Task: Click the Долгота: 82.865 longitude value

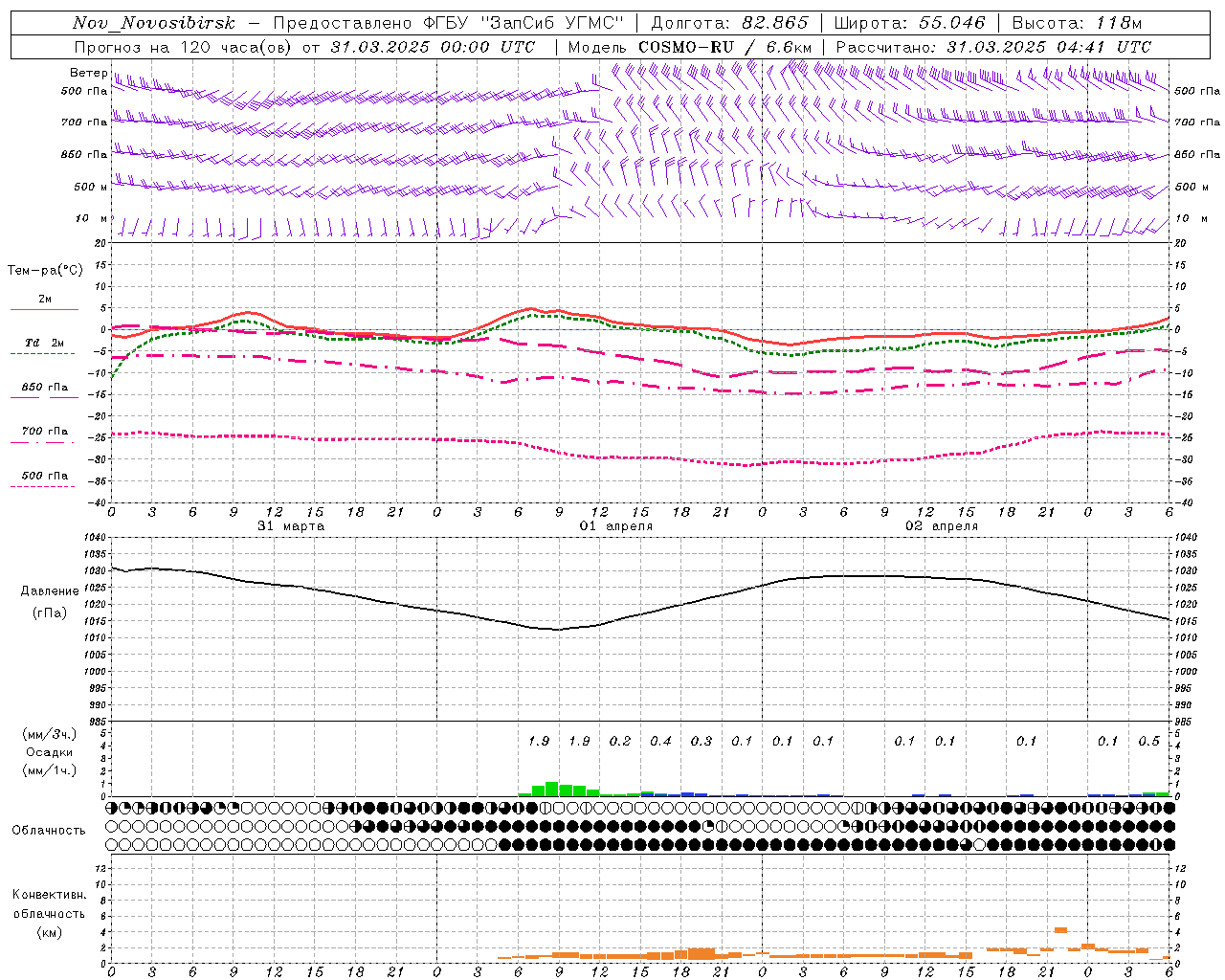Action: [729, 23]
